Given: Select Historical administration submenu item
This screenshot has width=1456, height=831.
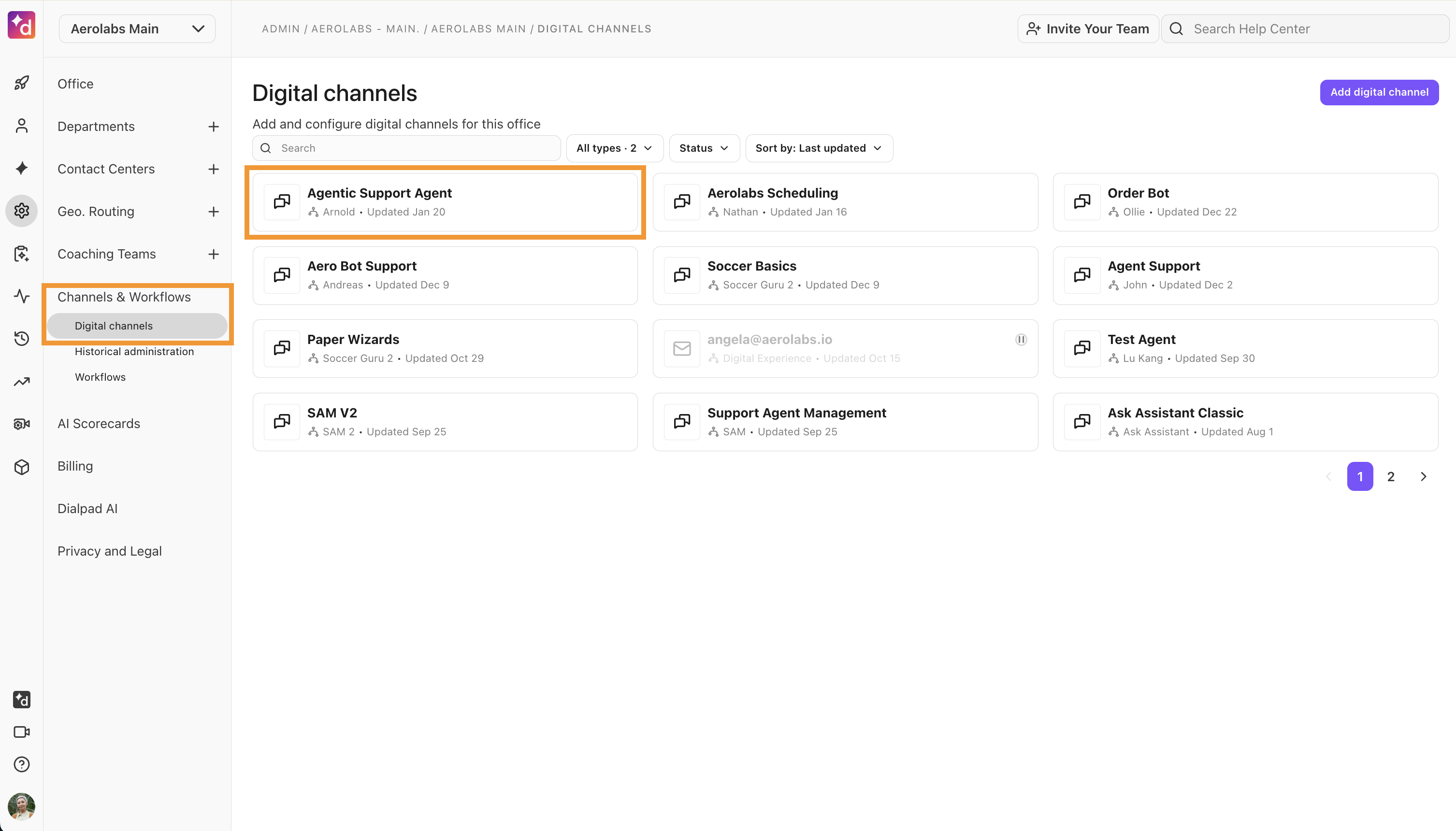Looking at the screenshot, I should pyautogui.click(x=134, y=352).
